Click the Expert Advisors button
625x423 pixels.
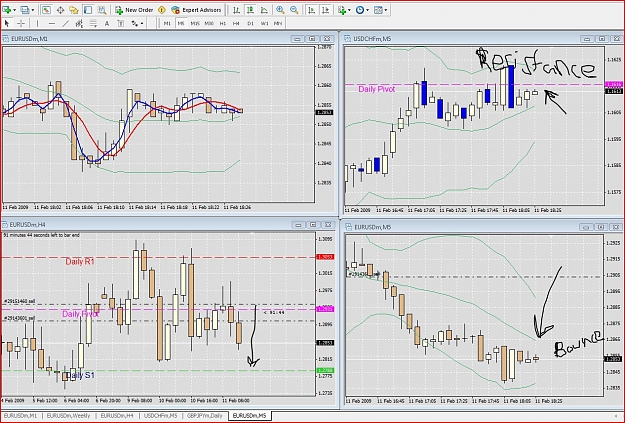(196, 10)
